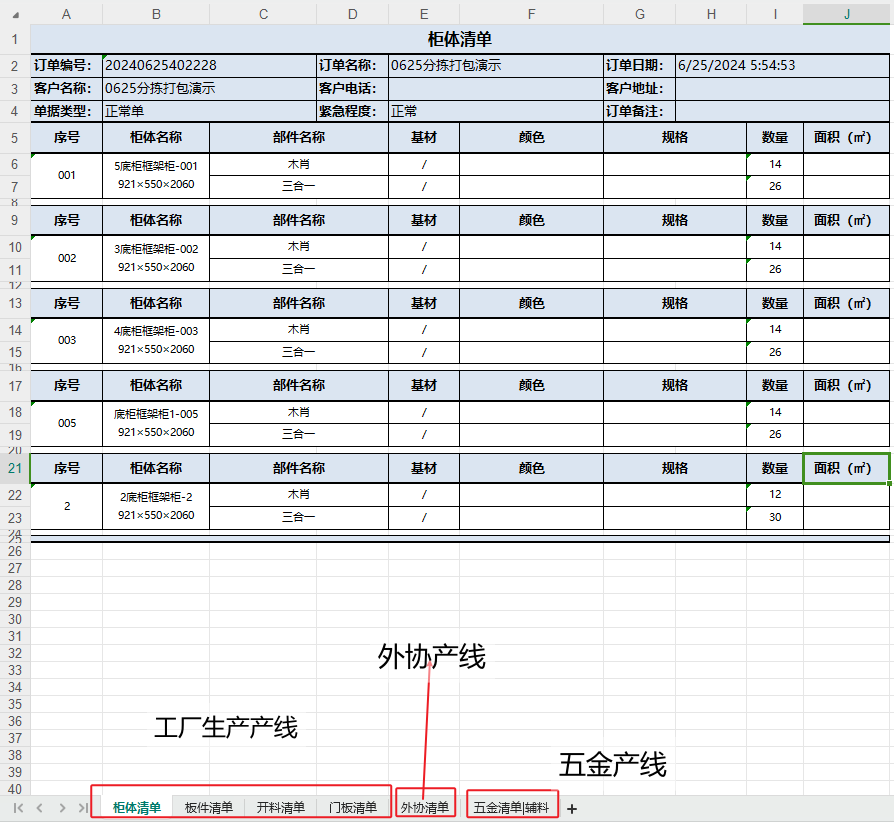Select column J header
This screenshot has height=822, width=894.
[x=847, y=13]
